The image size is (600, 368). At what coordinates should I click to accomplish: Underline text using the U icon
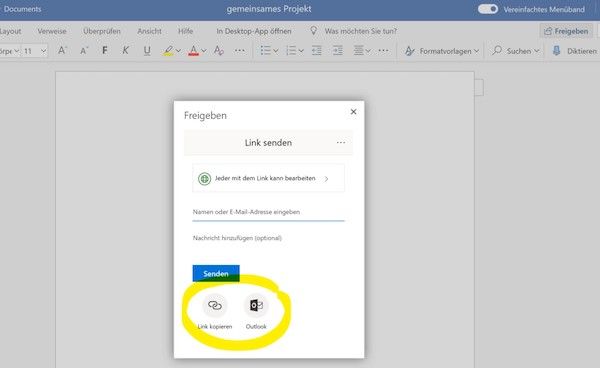pyautogui.click(x=147, y=50)
